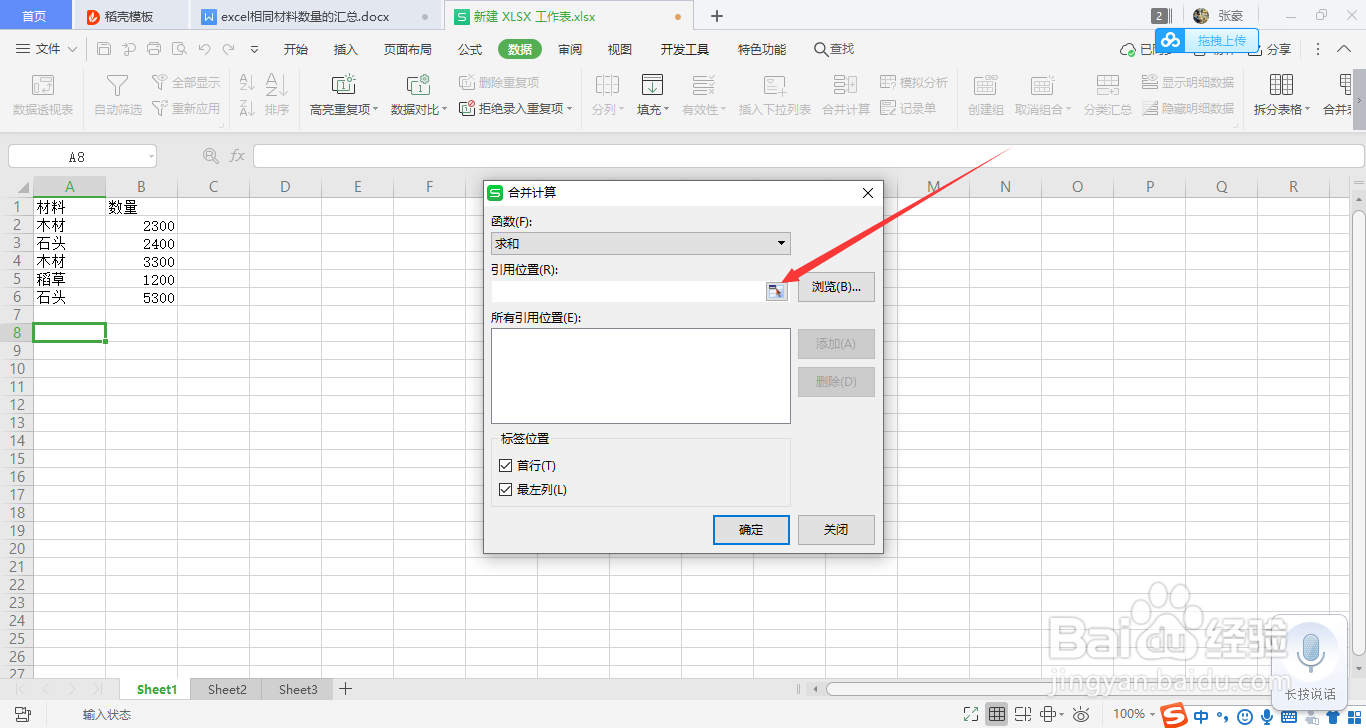The image size is (1366, 728).
Task: Open the Sheet3 worksheet tab
Action: pyautogui.click(x=298, y=689)
